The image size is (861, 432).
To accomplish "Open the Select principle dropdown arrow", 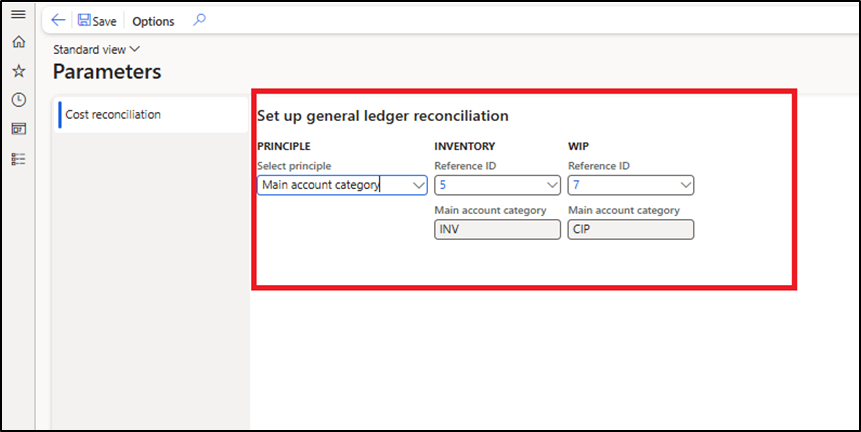I will click(417, 185).
